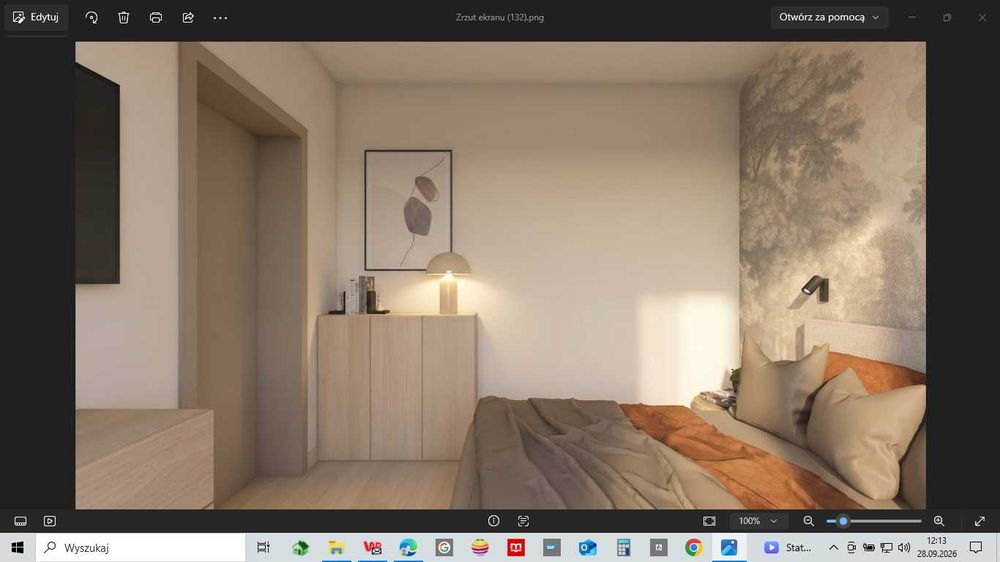Select the Photos app taskbar icon
The height and width of the screenshot is (562, 1000).
point(729,547)
